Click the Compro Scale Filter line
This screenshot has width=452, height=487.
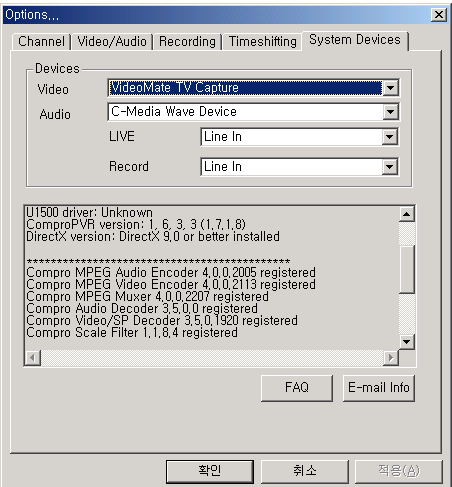tap(132, 333)
